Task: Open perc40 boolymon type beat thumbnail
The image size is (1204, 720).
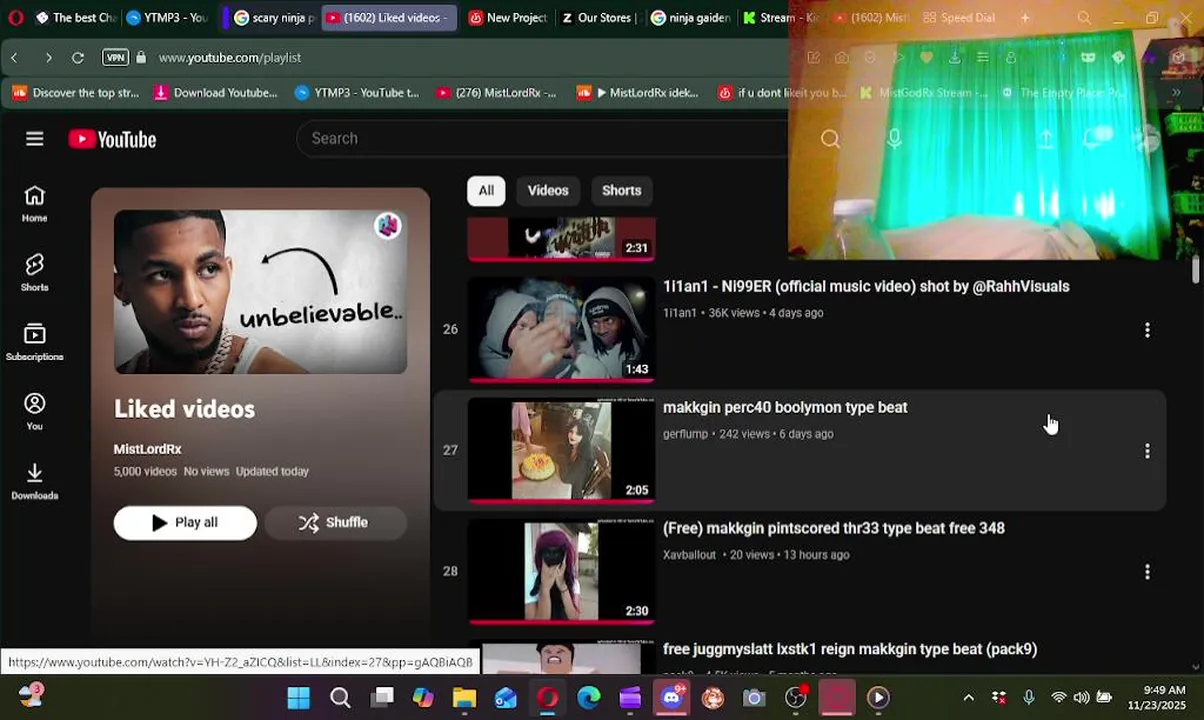Action: pyautogui.click(x=561, y=451)
